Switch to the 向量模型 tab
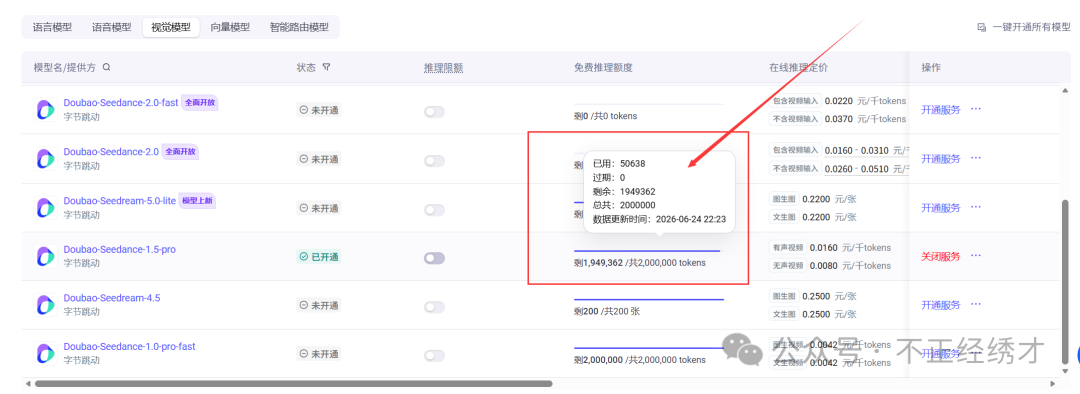The image size is (1080, 394). 230,28
